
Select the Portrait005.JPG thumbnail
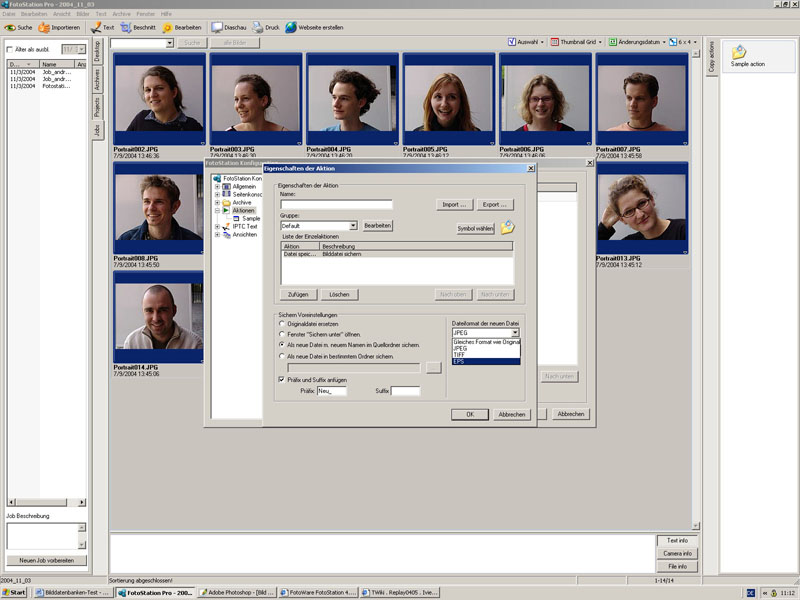(448, 99)
